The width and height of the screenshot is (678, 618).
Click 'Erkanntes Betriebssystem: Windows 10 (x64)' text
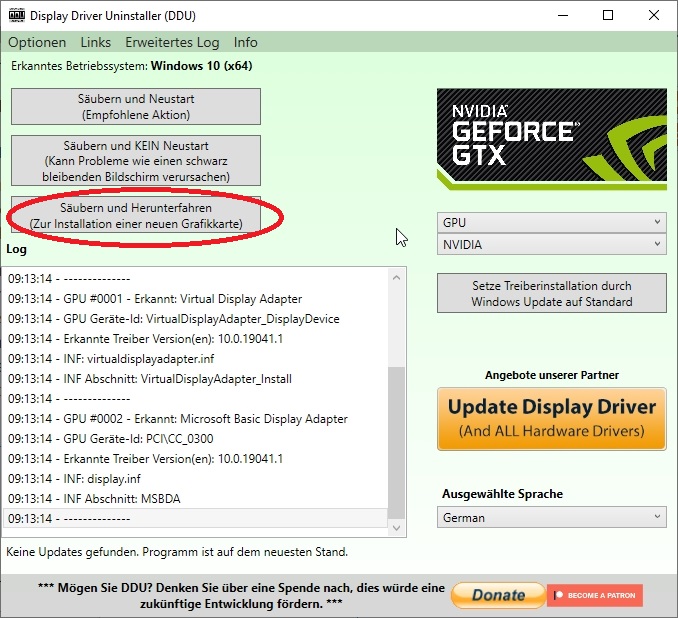point(131,66)
